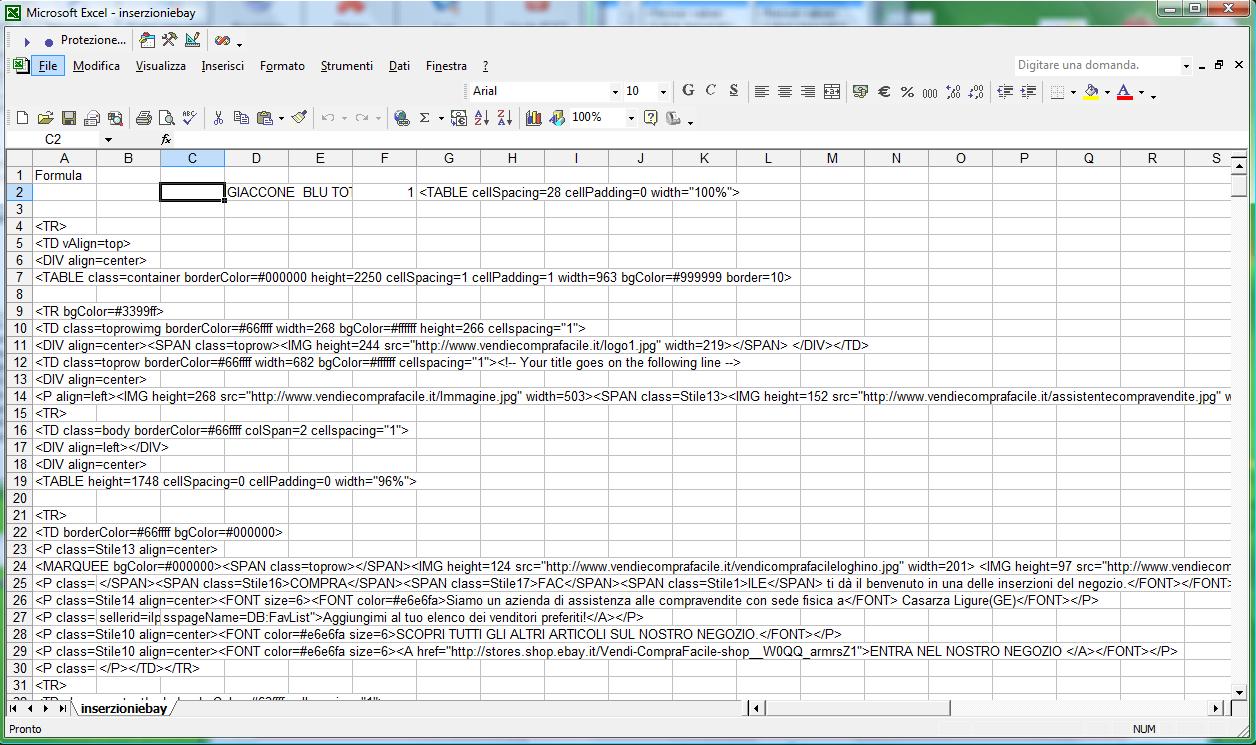Click the Protezione... toolbar button
The image size is (1256, 745).
(93, 40)
